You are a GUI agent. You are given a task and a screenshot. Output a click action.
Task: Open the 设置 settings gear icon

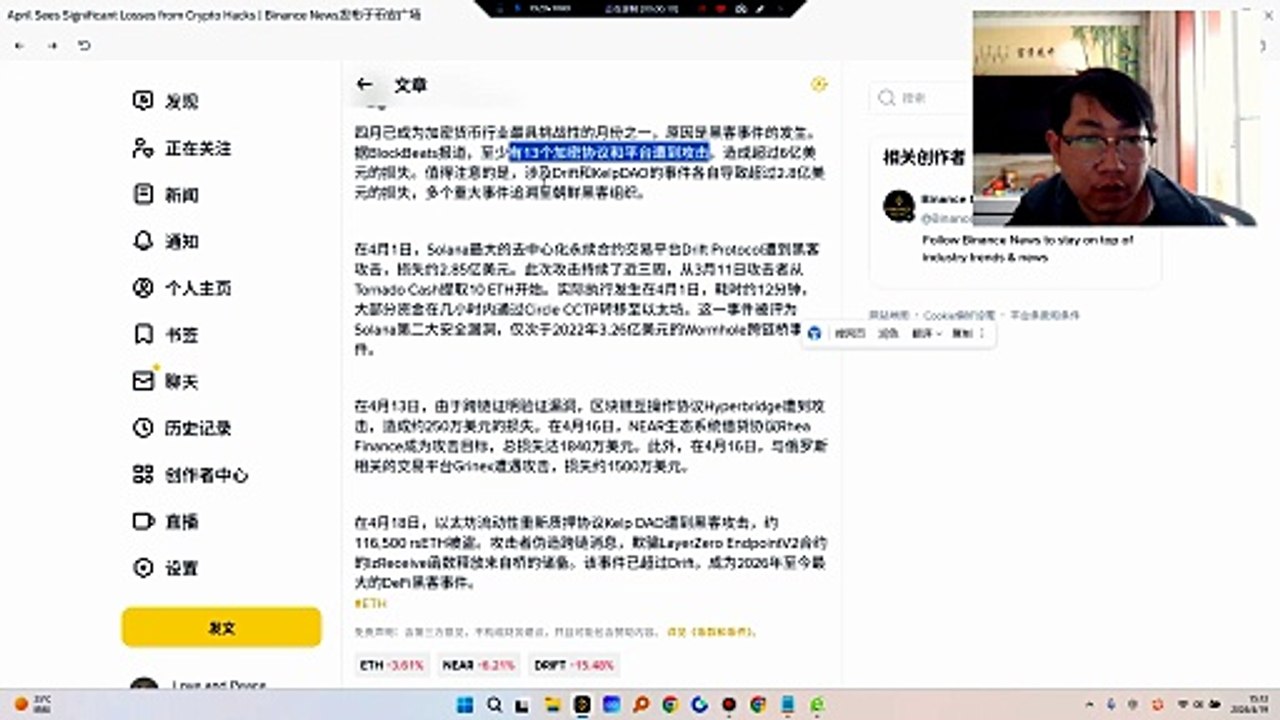tap(143, 568)
